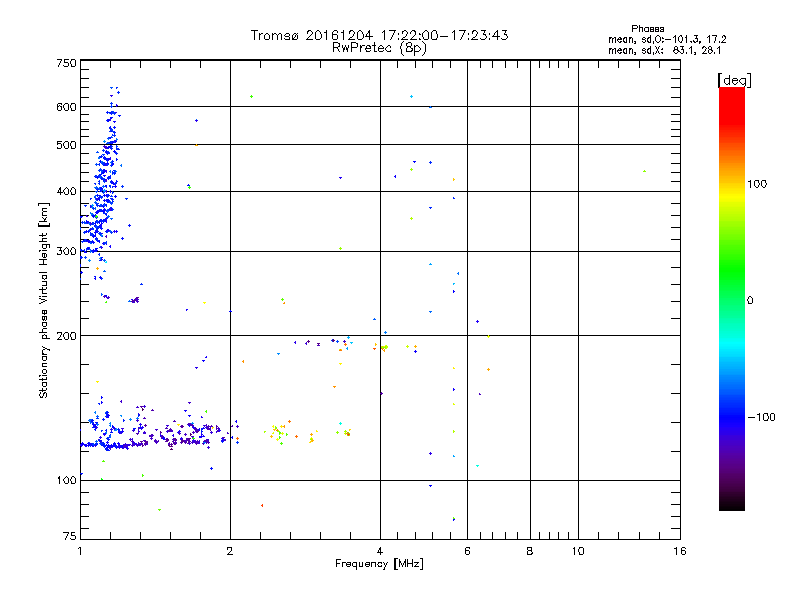This screenshot has width=800, height=600.
Task: Click the '16' MHz frequency tick label
Action: pyautogui.click(x=680, y=551)
